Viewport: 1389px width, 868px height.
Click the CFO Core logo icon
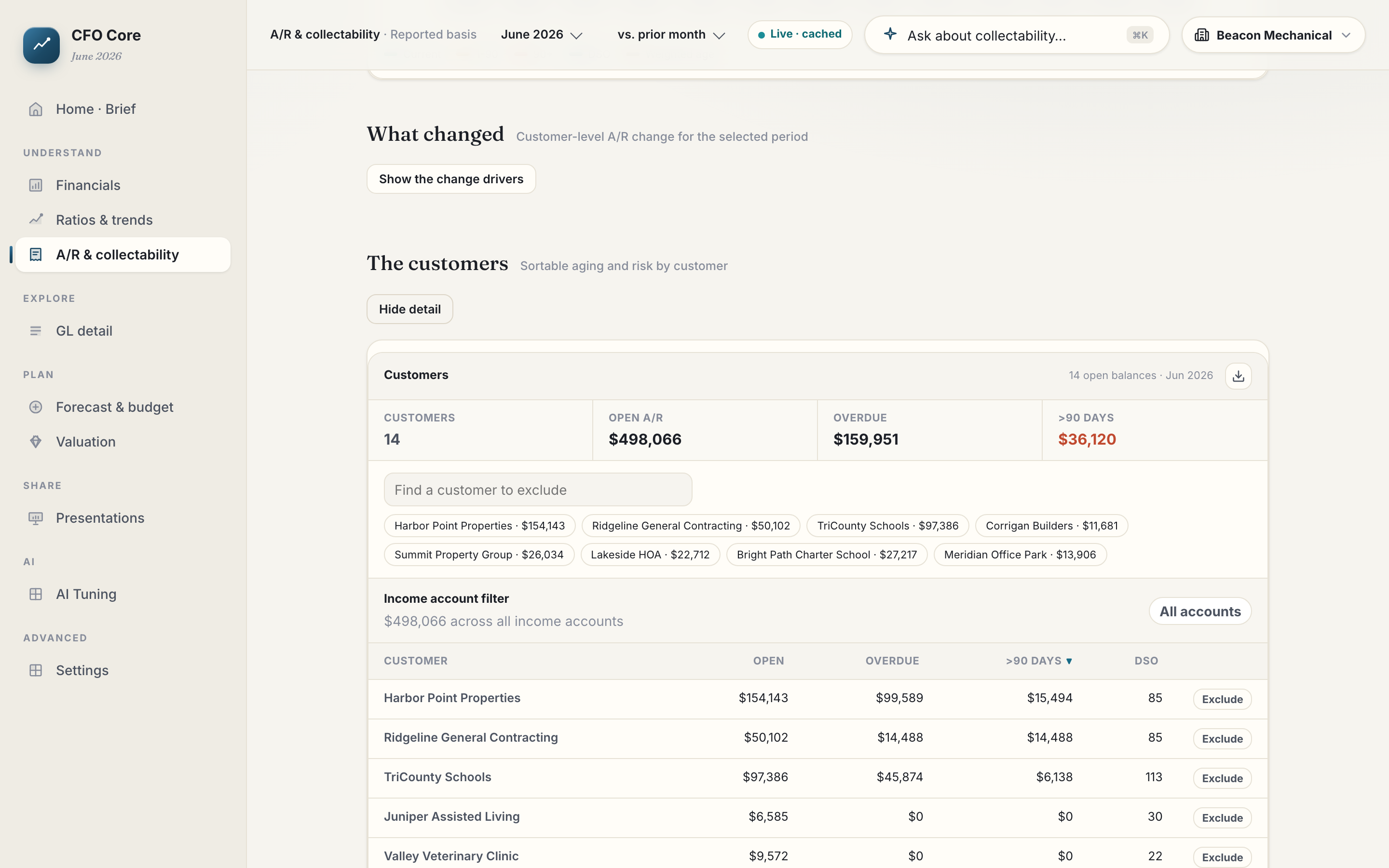[41, 45]
